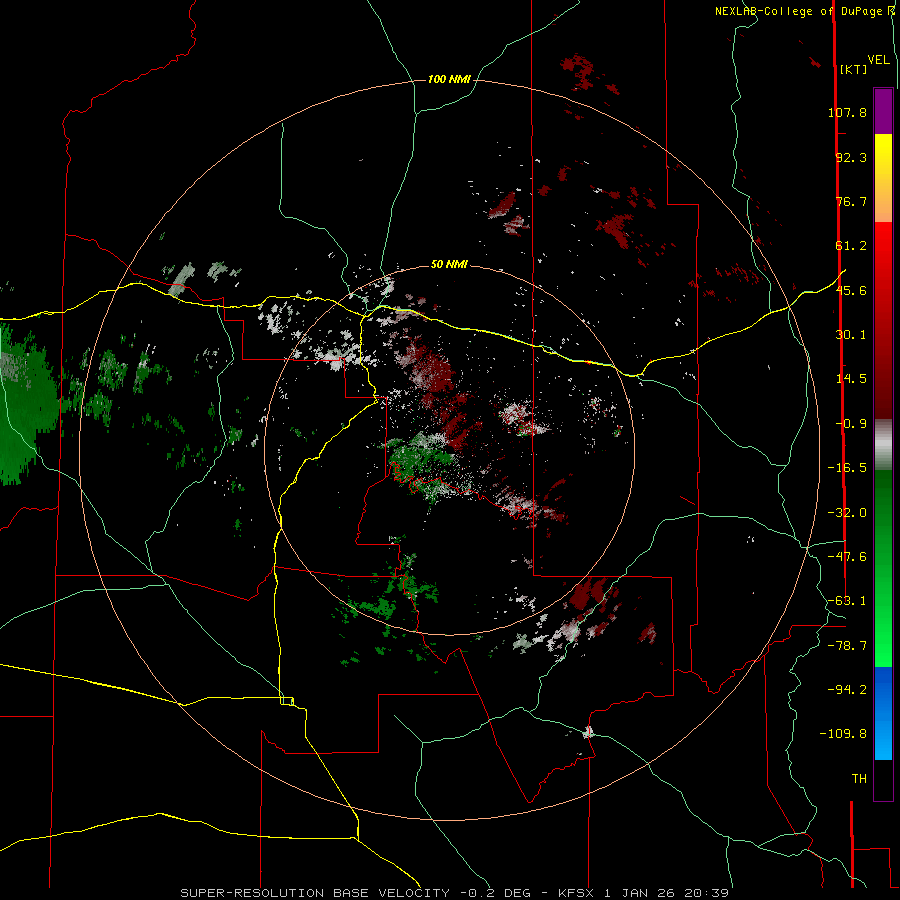Image resolution: width=900 pixels, height=900 pixels.
Task: Click the -47.6 value on velocity scale
Action: pos(847,557)
